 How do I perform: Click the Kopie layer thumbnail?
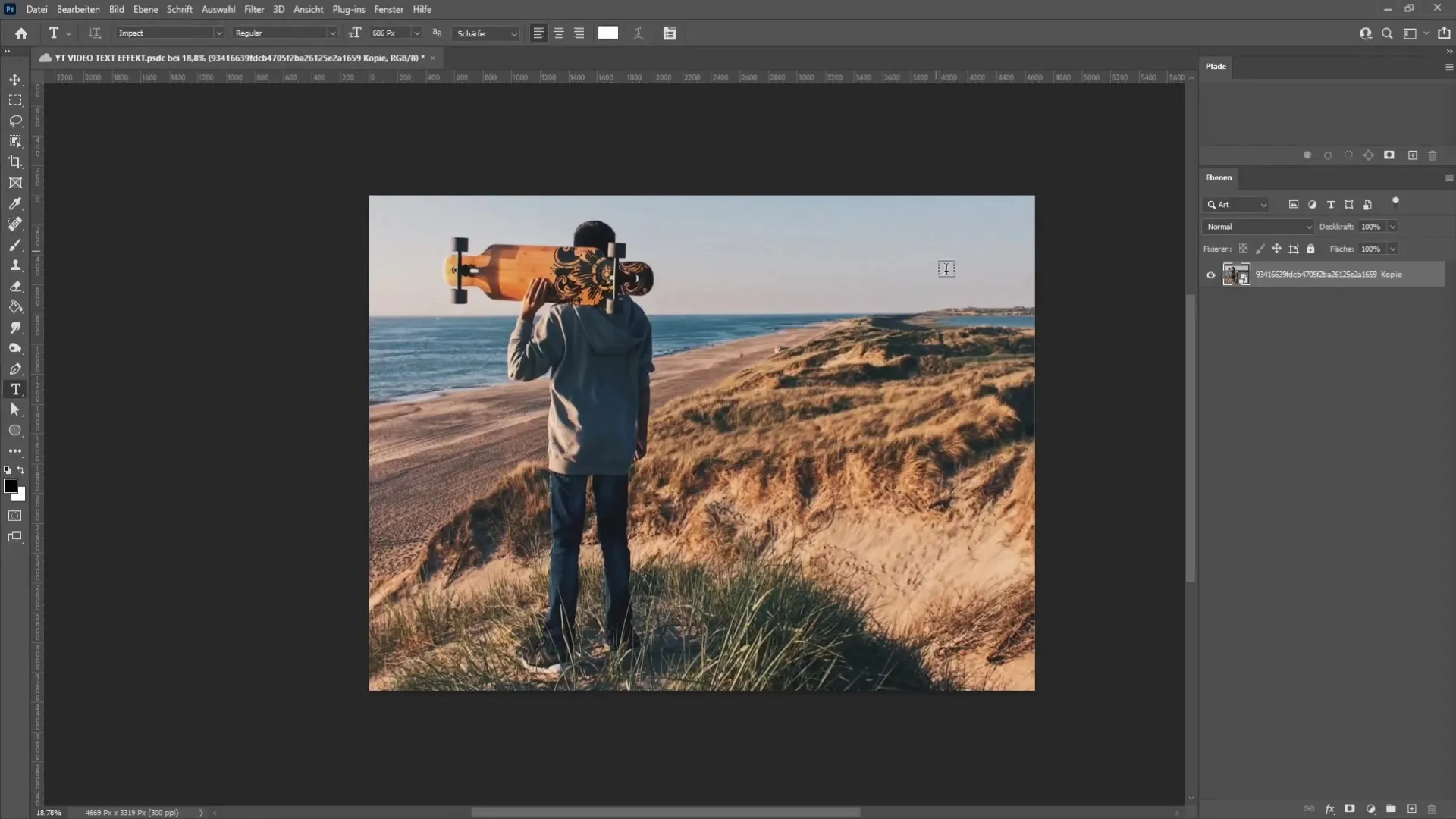(1236, 275)
